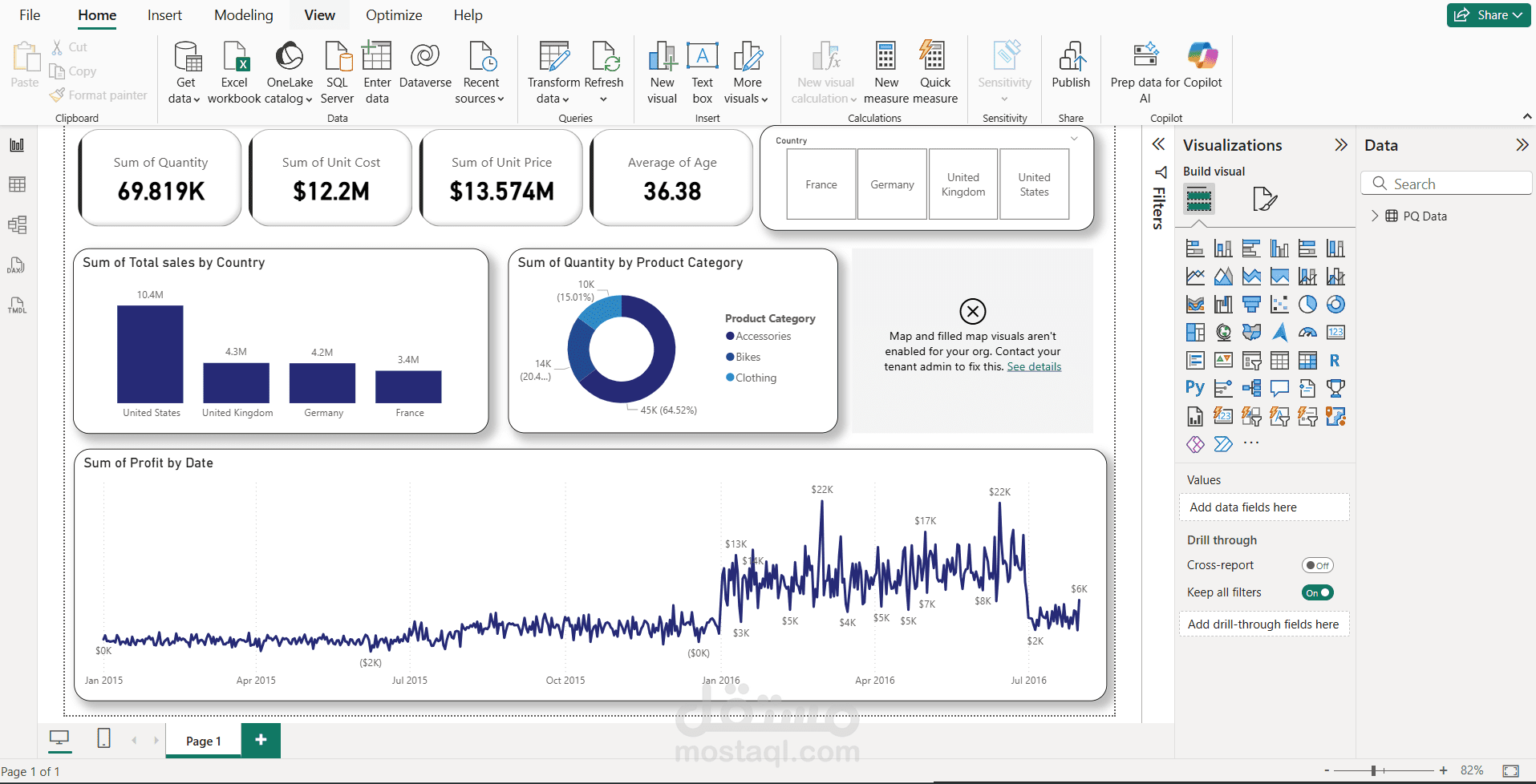Screen dimensions: 1536x784
Task: Switch to the Insert ribbon tab
Action: click(164, 14)
